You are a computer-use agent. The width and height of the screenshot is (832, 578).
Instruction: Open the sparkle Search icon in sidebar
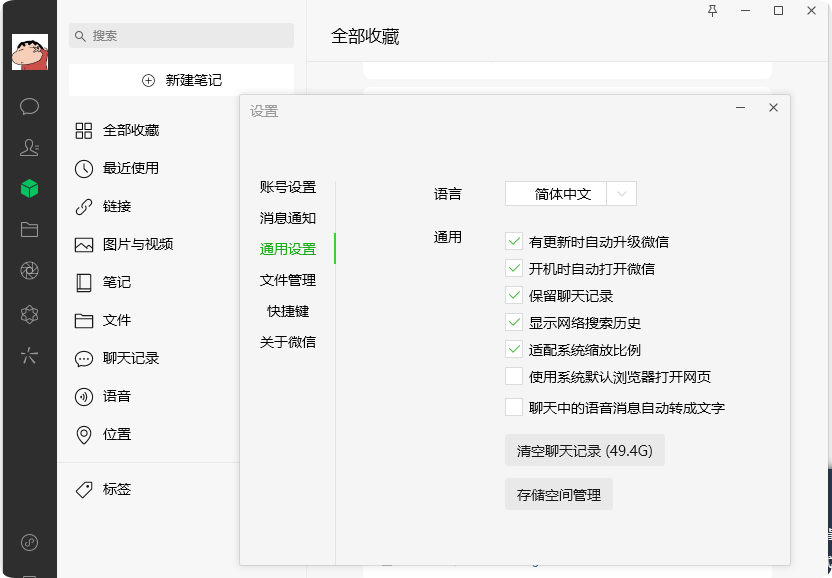pyautogui.click(x=29, y=356)
